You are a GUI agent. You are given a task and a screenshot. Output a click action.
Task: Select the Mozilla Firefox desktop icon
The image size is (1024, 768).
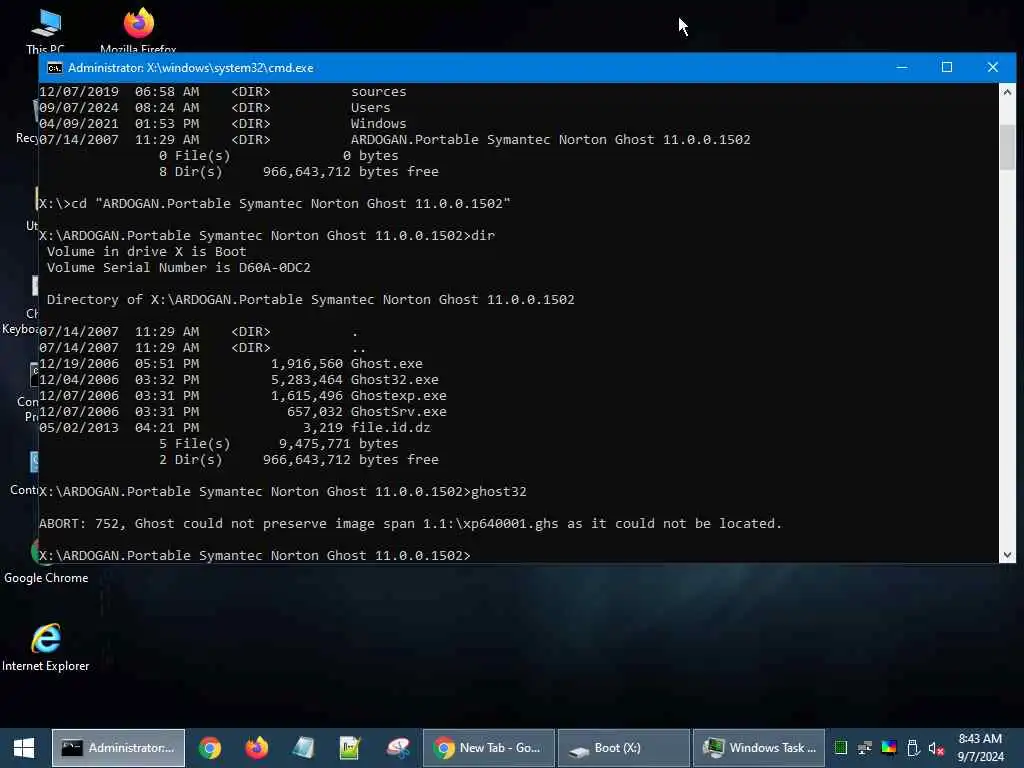tap(138, 30)
